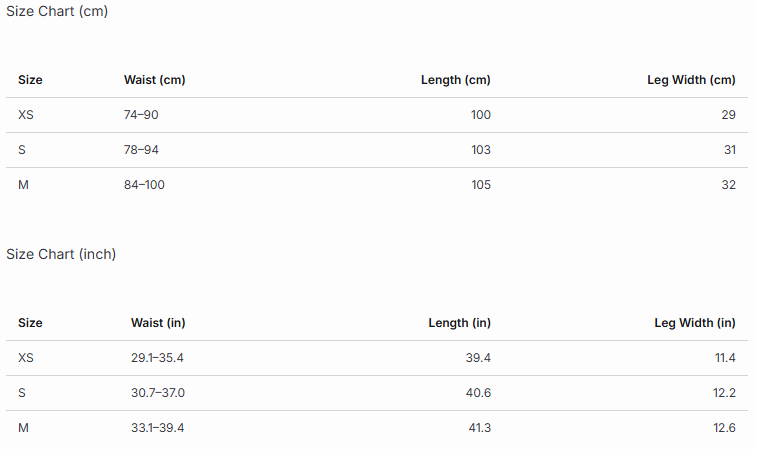This screenshot has width=757, height=449.
Task: Select the 'Leg Width (cm)' column header
Action: pos(691,80)
